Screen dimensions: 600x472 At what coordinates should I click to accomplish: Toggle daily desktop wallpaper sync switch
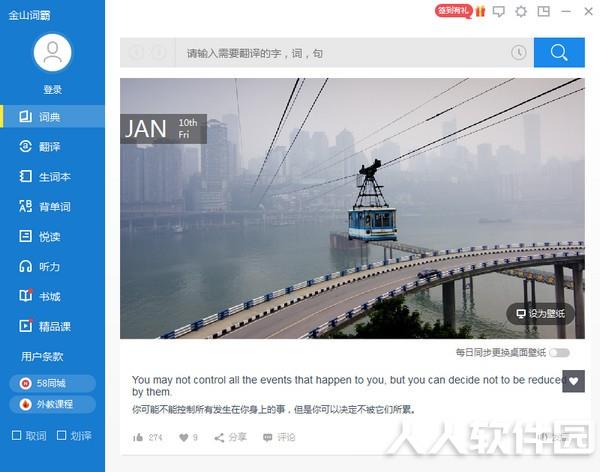click(559, 353)
